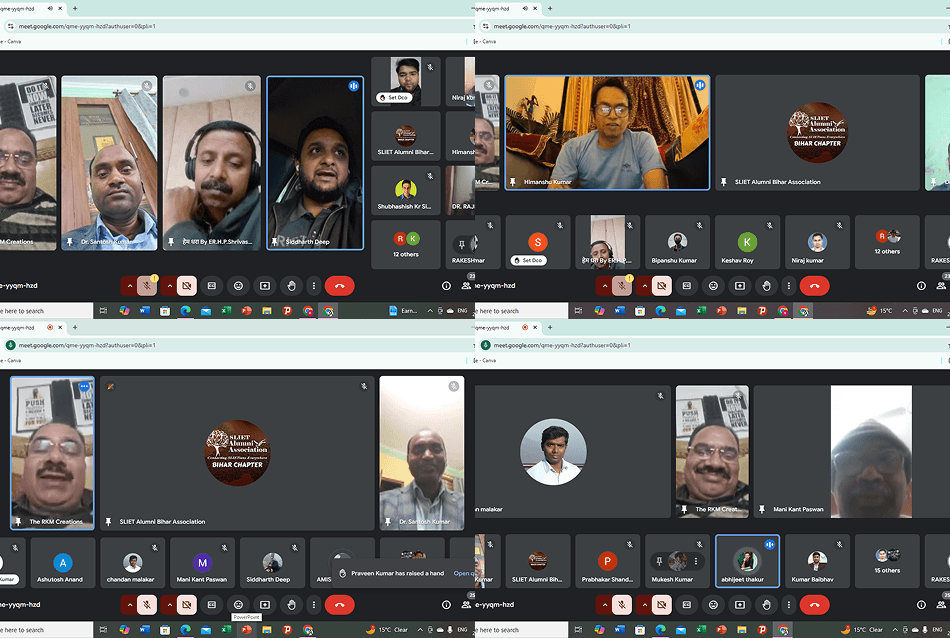
Task: Select the Keshav Roy participant tile
Action: [747, 242]
